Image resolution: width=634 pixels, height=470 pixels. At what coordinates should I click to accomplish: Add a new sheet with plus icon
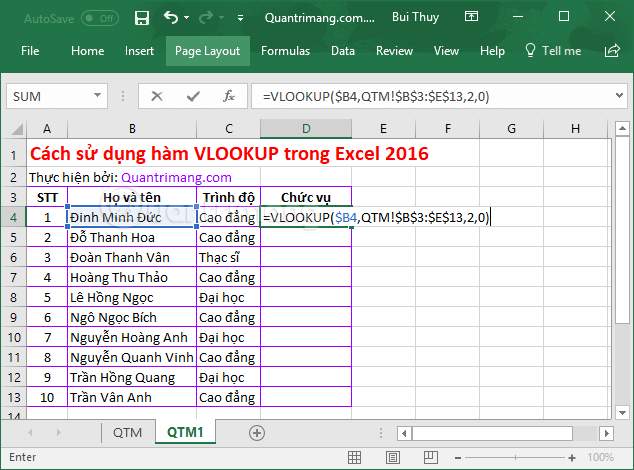pos(257,433)
